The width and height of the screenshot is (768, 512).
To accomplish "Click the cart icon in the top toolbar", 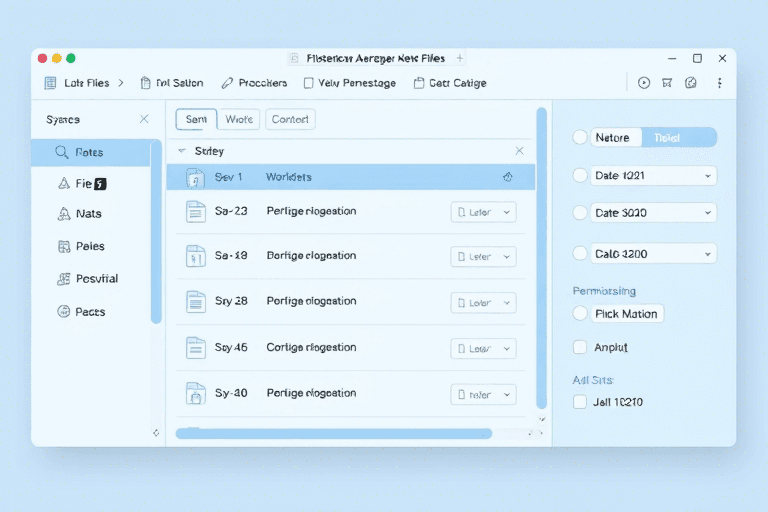I will pos(667,83).
